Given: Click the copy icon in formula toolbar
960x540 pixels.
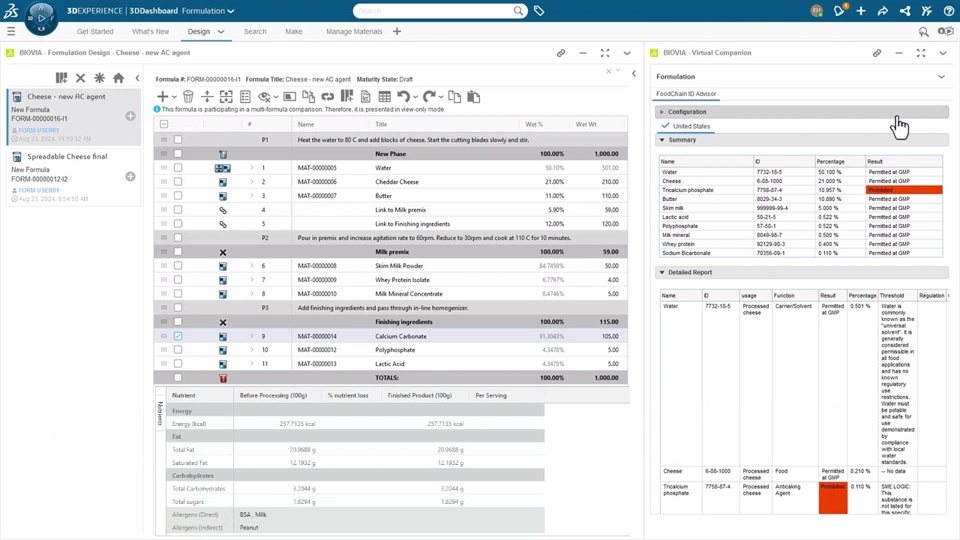Looking at the screenshot, I should (454, 97).
